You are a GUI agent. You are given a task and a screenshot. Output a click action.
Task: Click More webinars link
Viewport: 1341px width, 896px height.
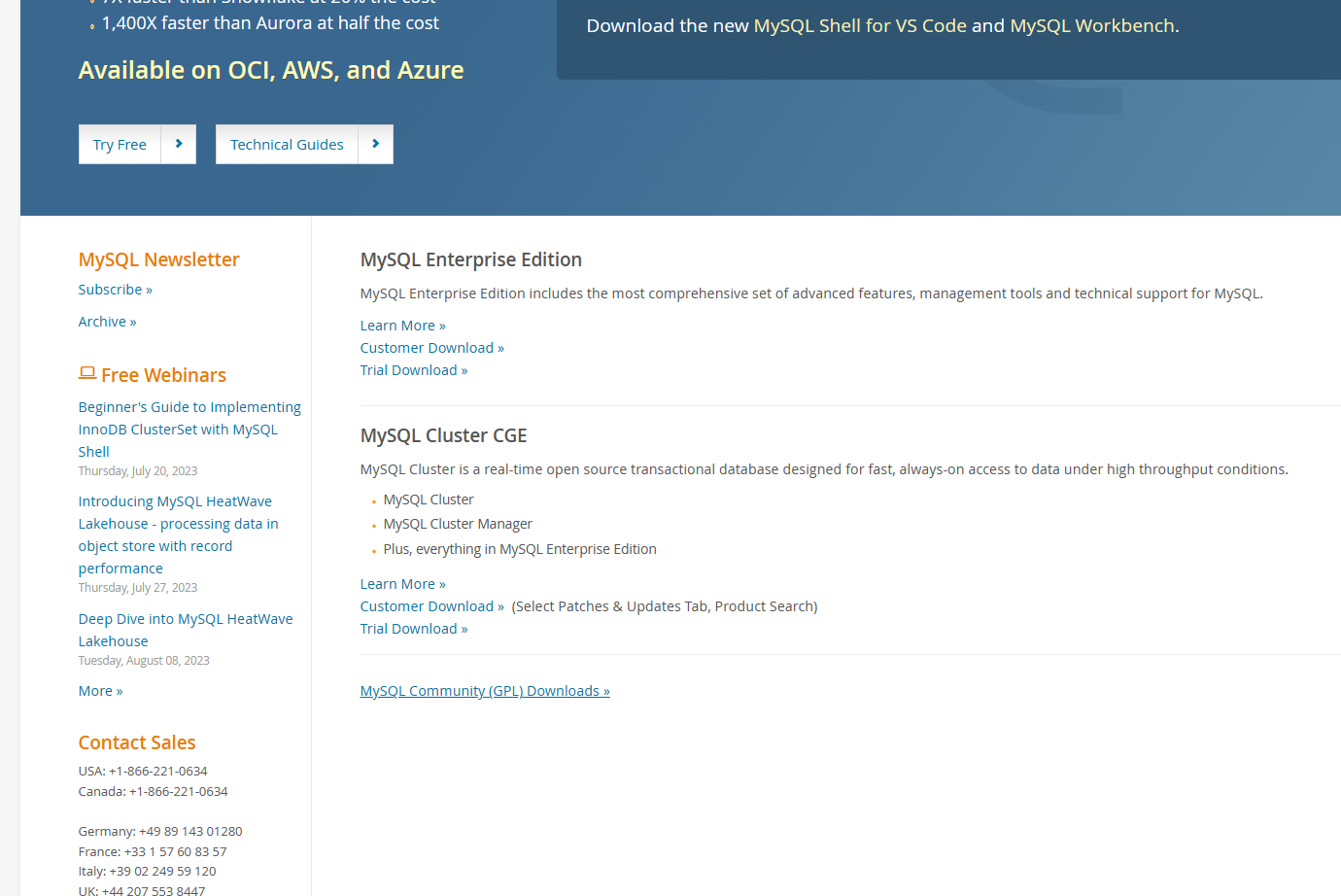click(101, 691)
